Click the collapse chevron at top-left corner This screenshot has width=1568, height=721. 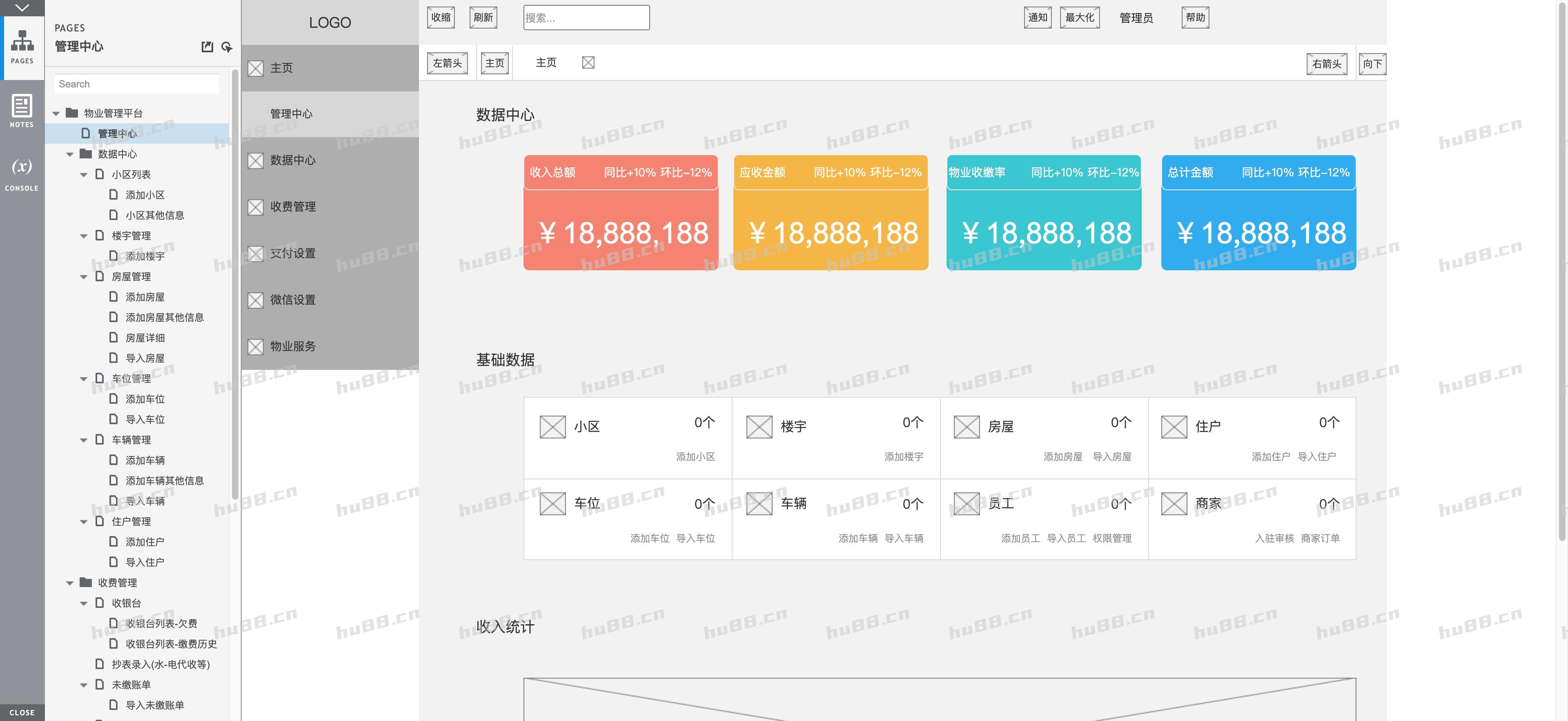point(22,8)
